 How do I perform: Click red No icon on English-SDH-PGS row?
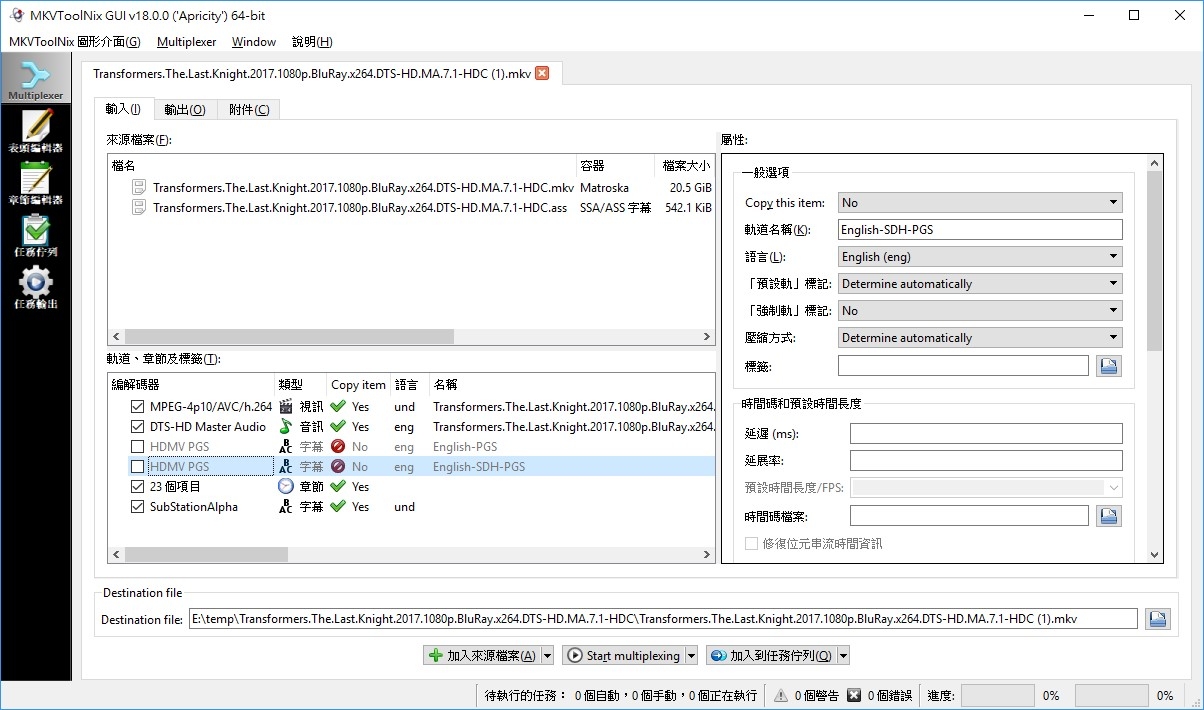[338, 467]
